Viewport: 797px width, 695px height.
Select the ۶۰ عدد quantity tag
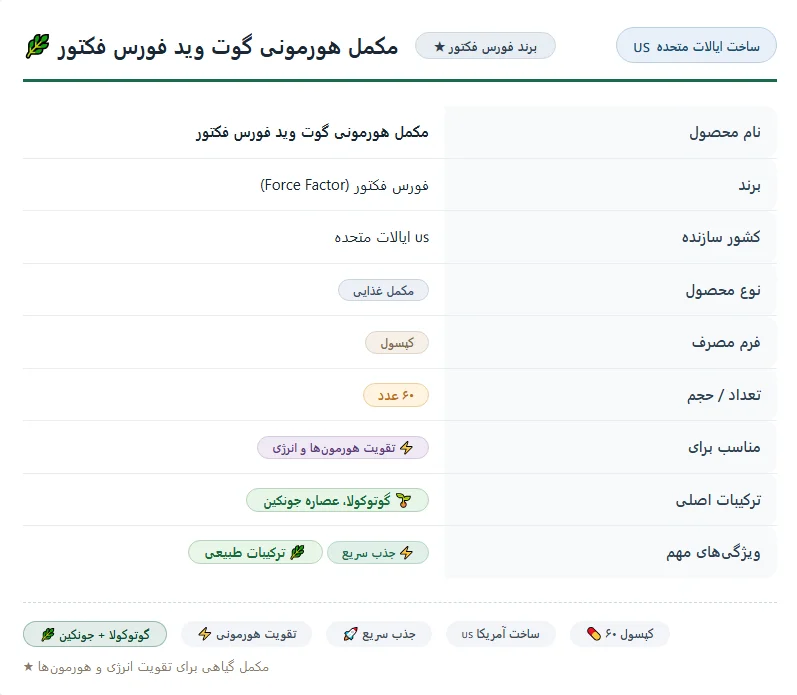click(x=396, y=395)
